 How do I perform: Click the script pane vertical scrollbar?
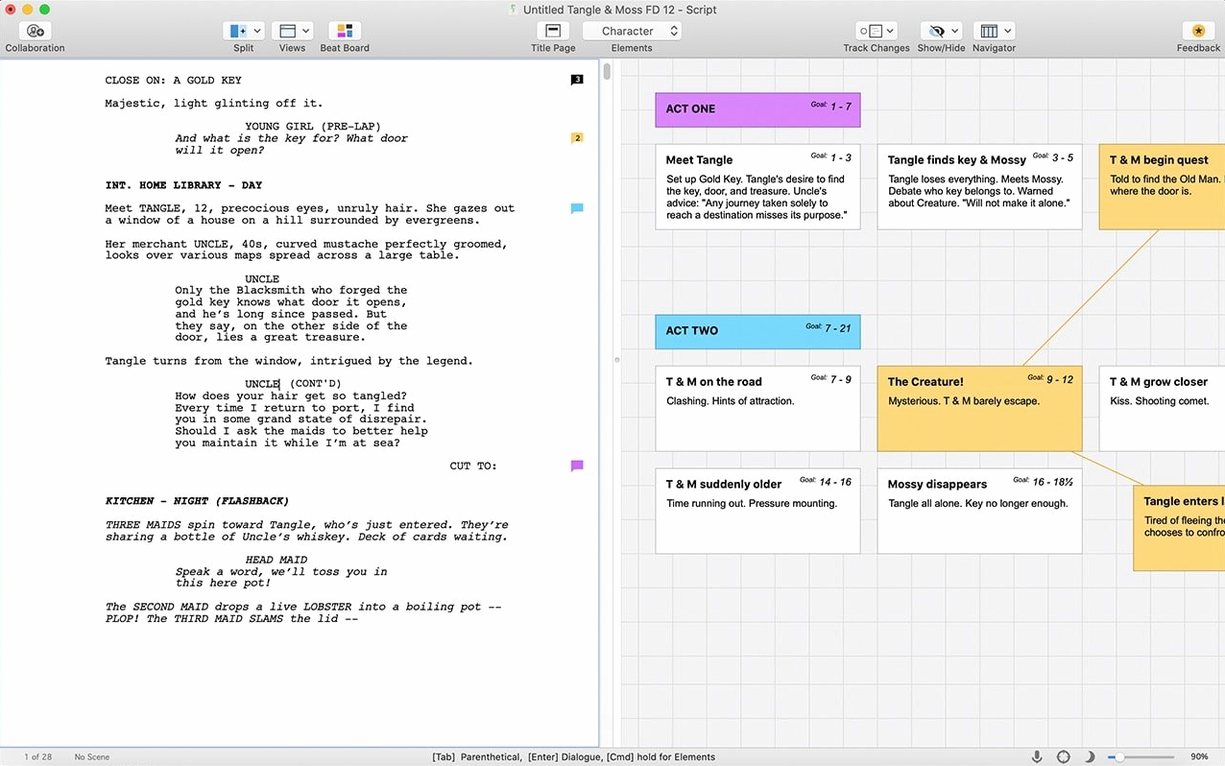click(x=606, y=72)
